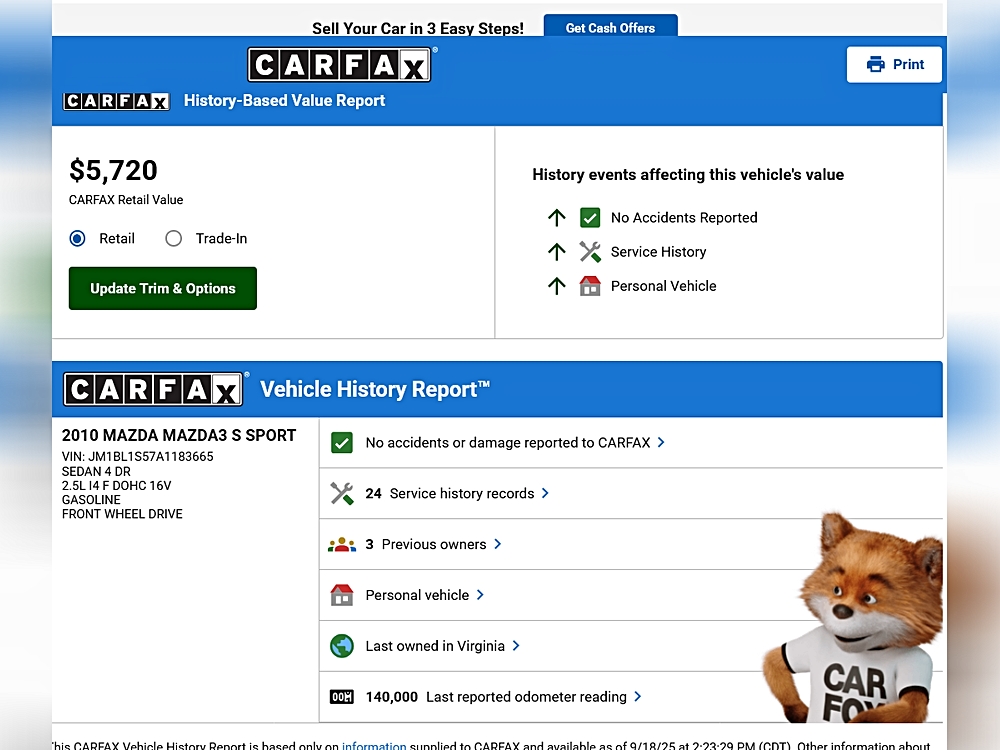Click the No Accidents Reported value event text
Screen dimensions: 1000x750
click(684, 217)
